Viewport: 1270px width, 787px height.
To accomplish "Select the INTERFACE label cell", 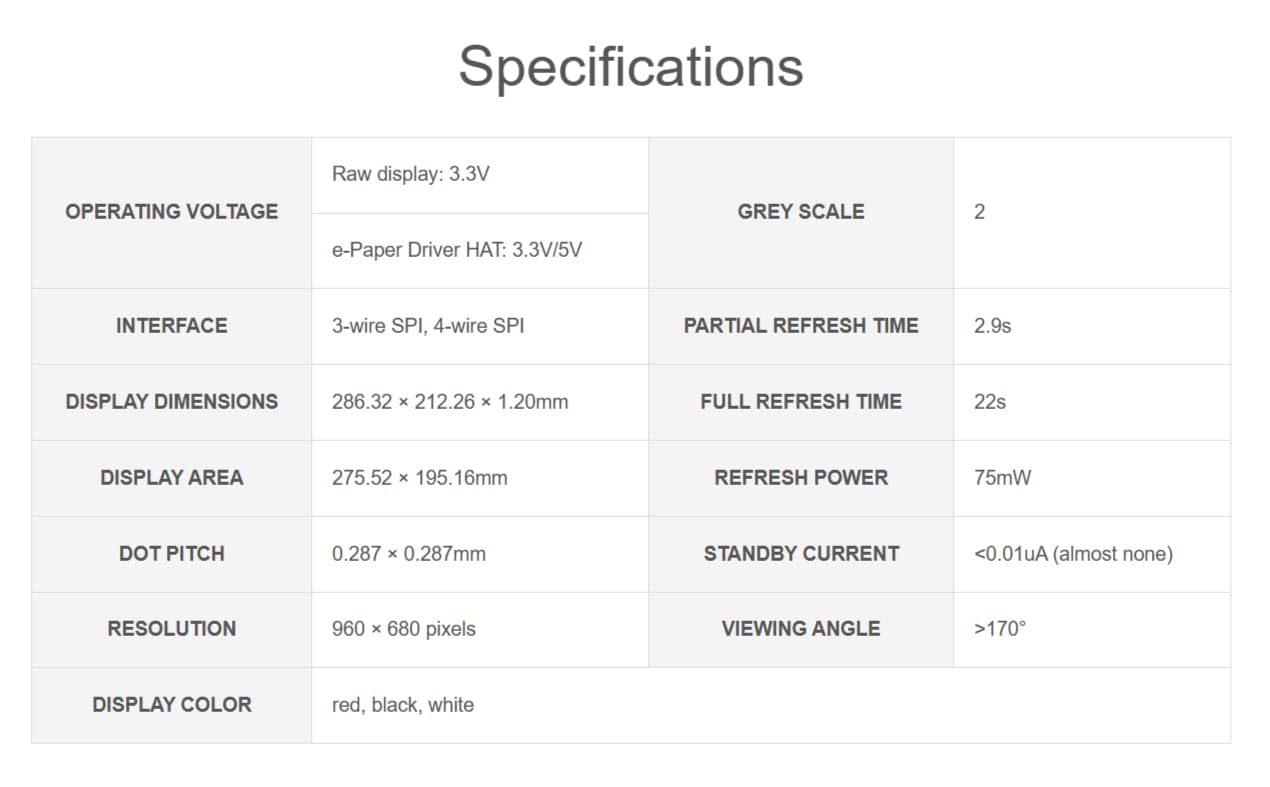I will click(x=172, y=326).
